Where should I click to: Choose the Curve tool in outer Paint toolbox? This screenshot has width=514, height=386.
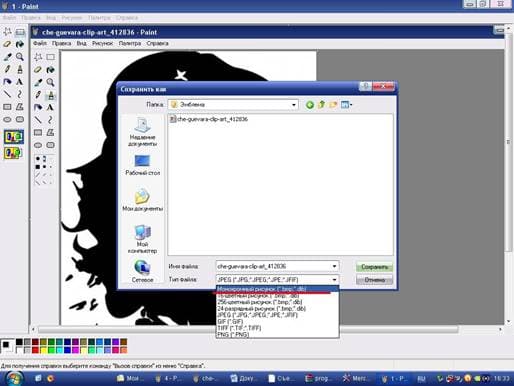point(20,94)
